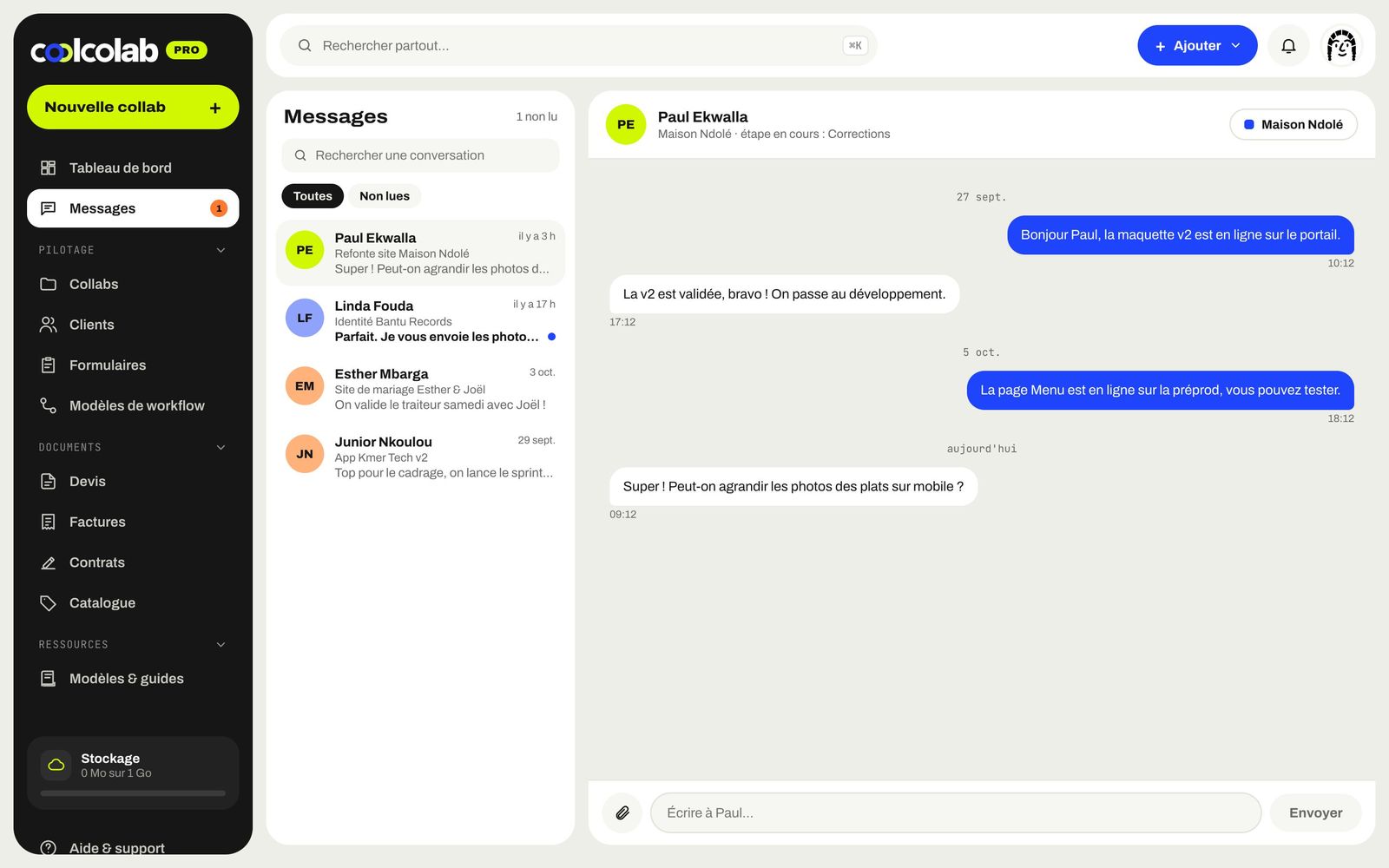Click message "La v2 est validée, bravo"
Image resolution: width=1389 pixels, height=868 pixels.
(784, 294)
